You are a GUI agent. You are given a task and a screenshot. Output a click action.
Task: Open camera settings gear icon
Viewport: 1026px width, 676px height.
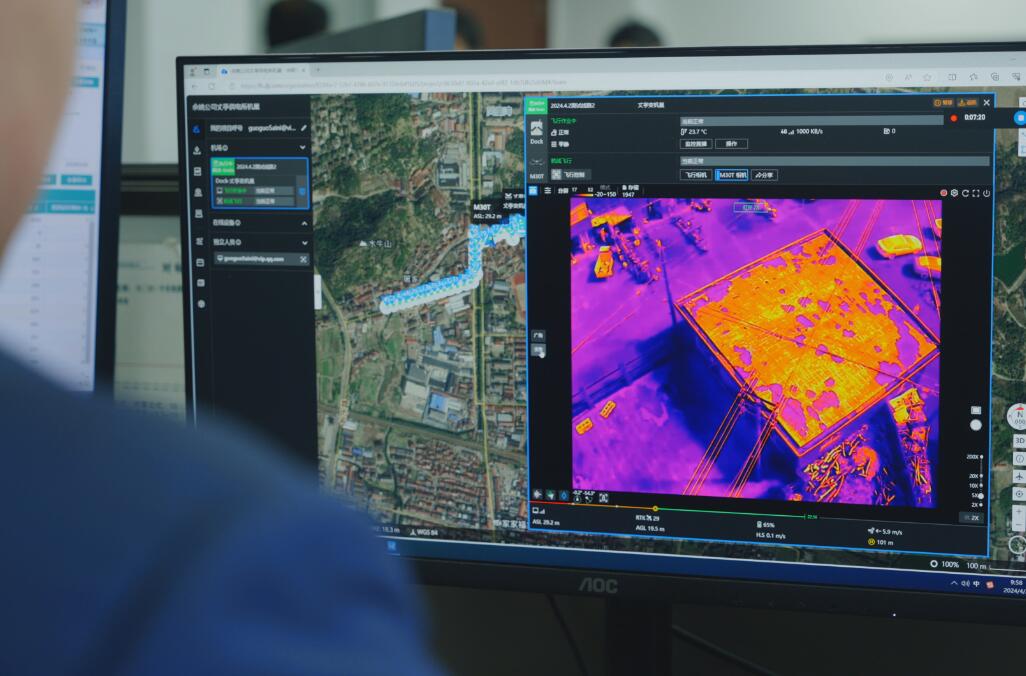point(954,192)
